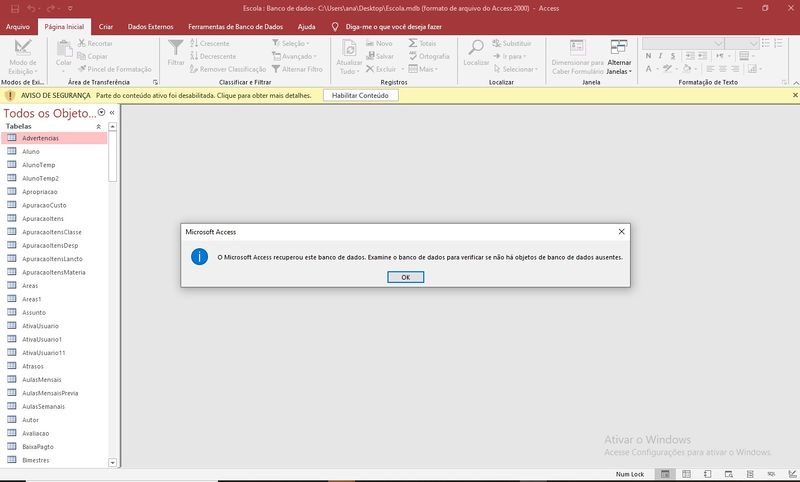Click Salvar record button
Image resolution: width=800 pixels, height=482 pixels.
click(x=380, y=56)
